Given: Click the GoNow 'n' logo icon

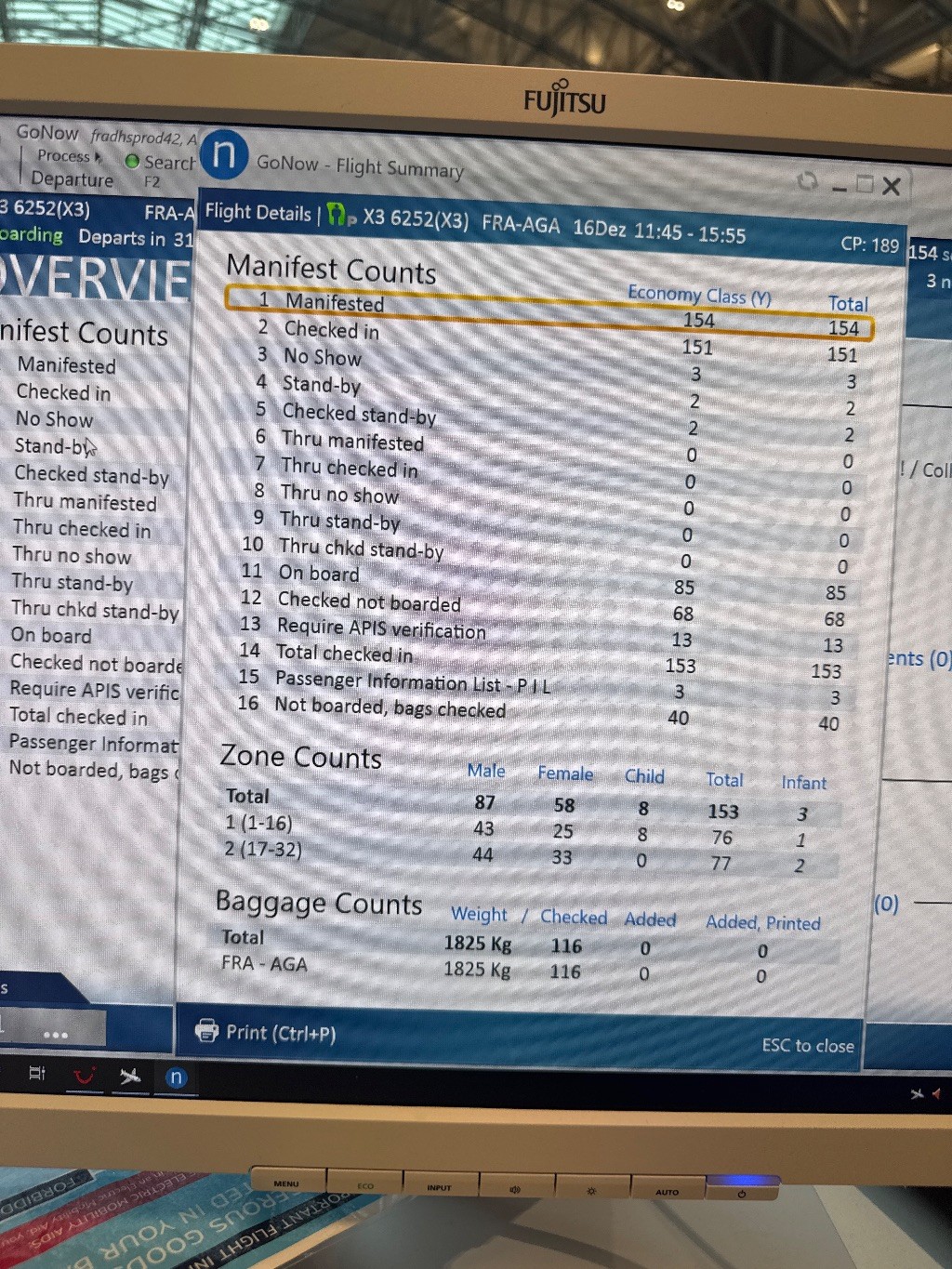Looking at the screenshot, I should point(224,155).
